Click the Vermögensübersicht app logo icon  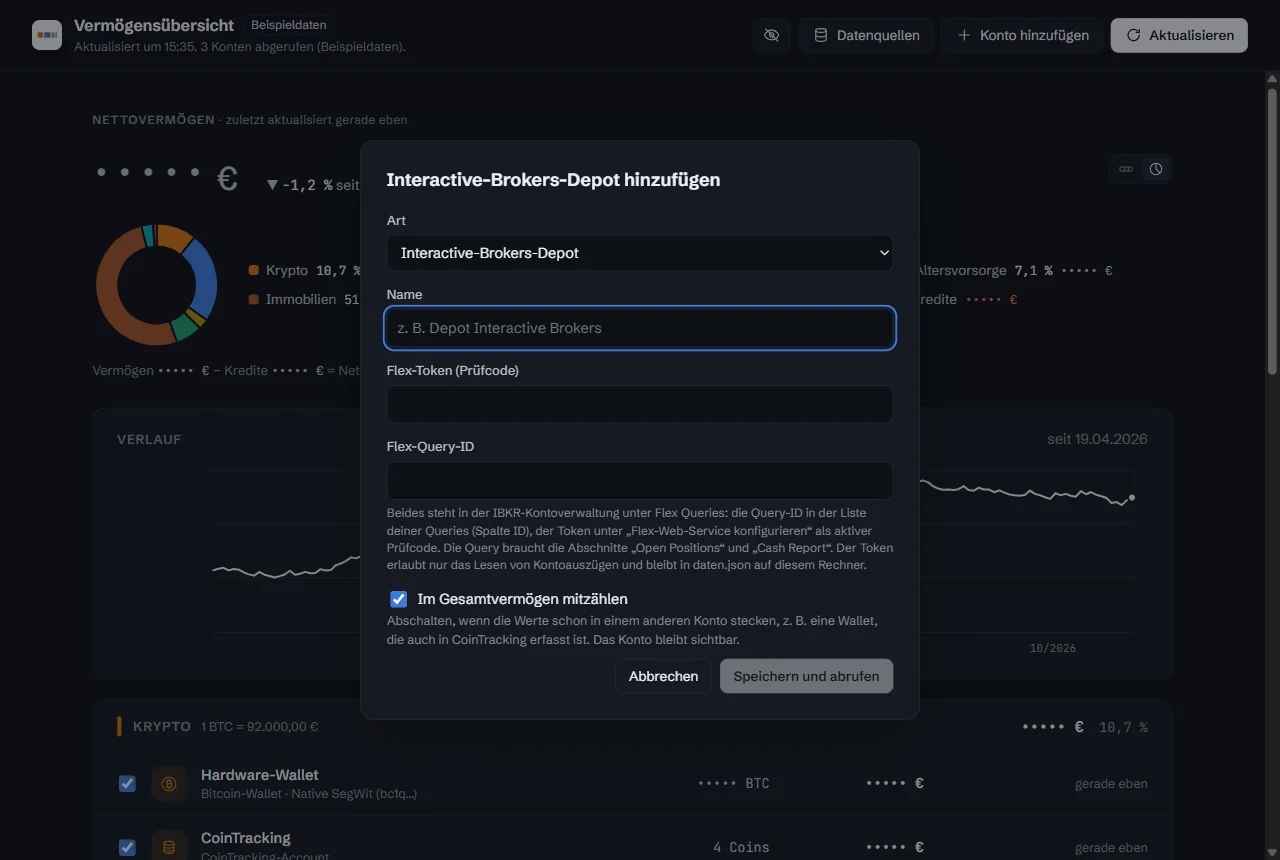pyautogui.click(x=47, y=35)
